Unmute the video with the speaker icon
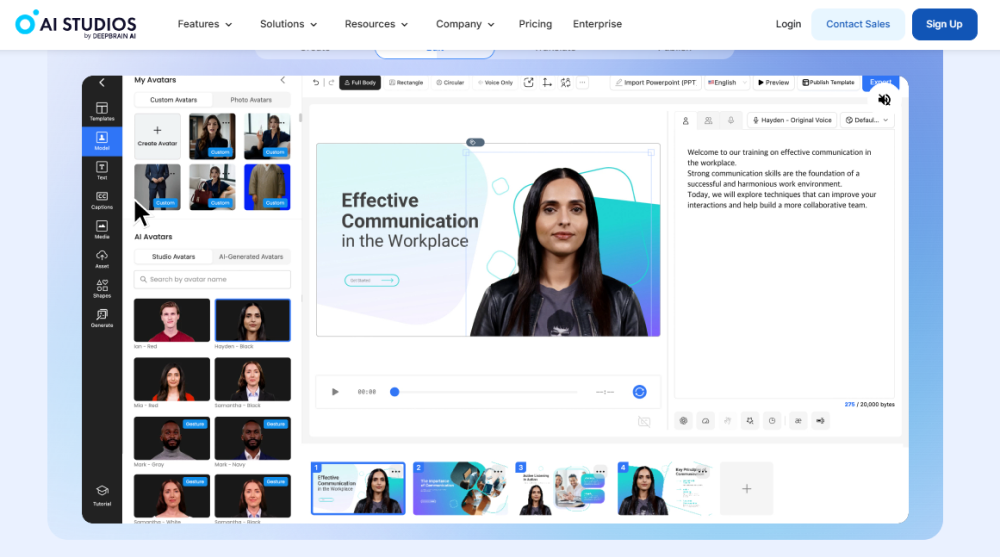 (884, 100)
